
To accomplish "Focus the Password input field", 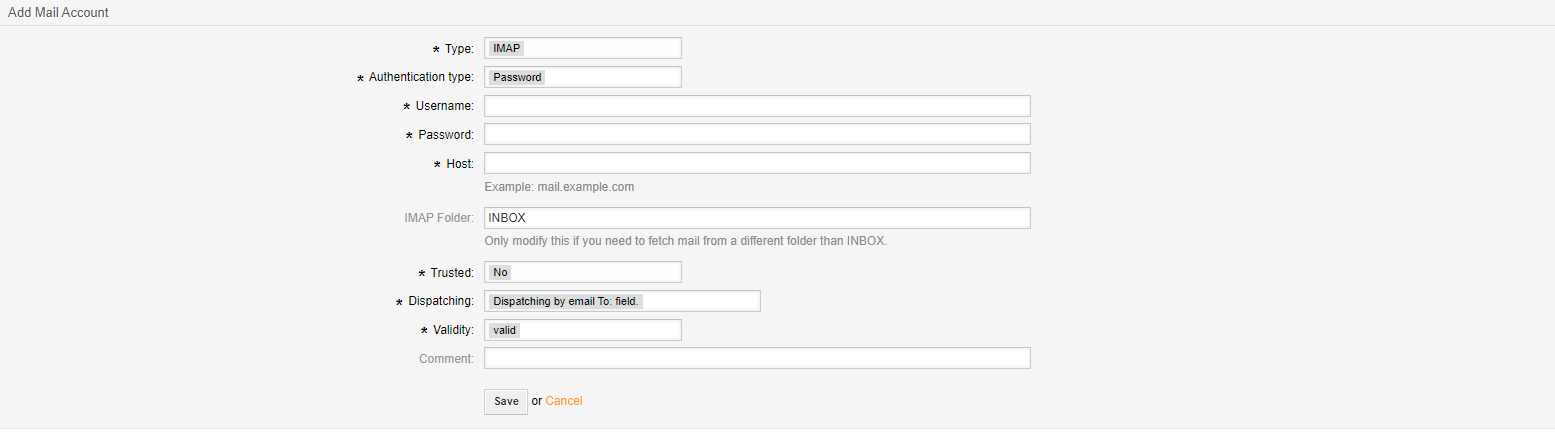I will [757, 134].
